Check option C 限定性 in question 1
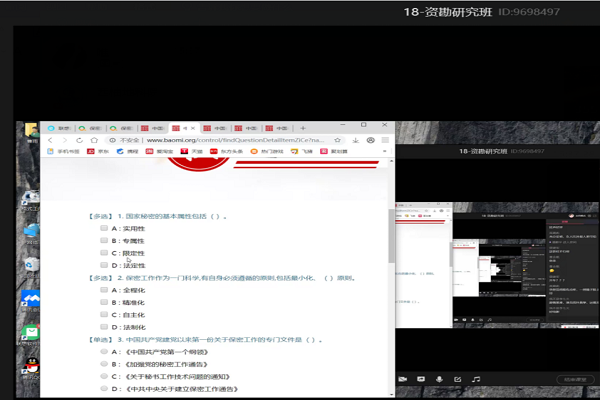Viewport: 600px width, 400px height. [x=104, y=253]
